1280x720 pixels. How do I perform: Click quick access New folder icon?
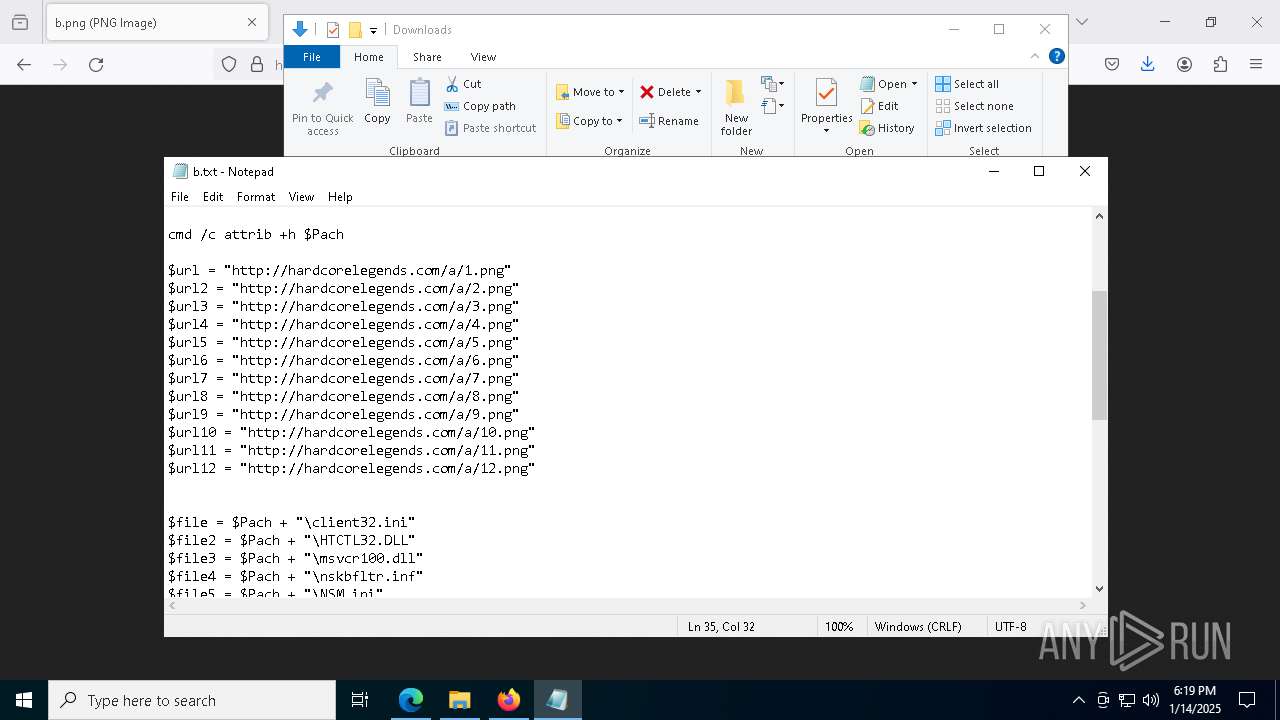[354, 30]
